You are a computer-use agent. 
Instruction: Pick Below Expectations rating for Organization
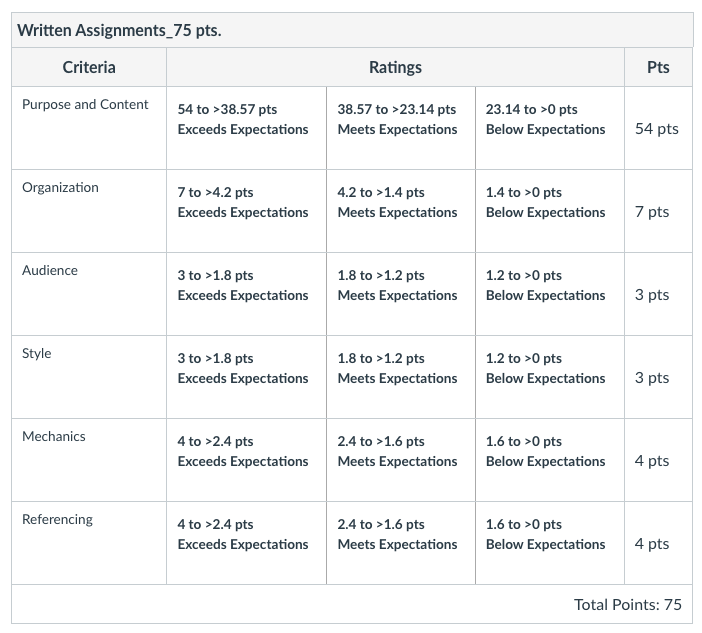pos(550,211)
